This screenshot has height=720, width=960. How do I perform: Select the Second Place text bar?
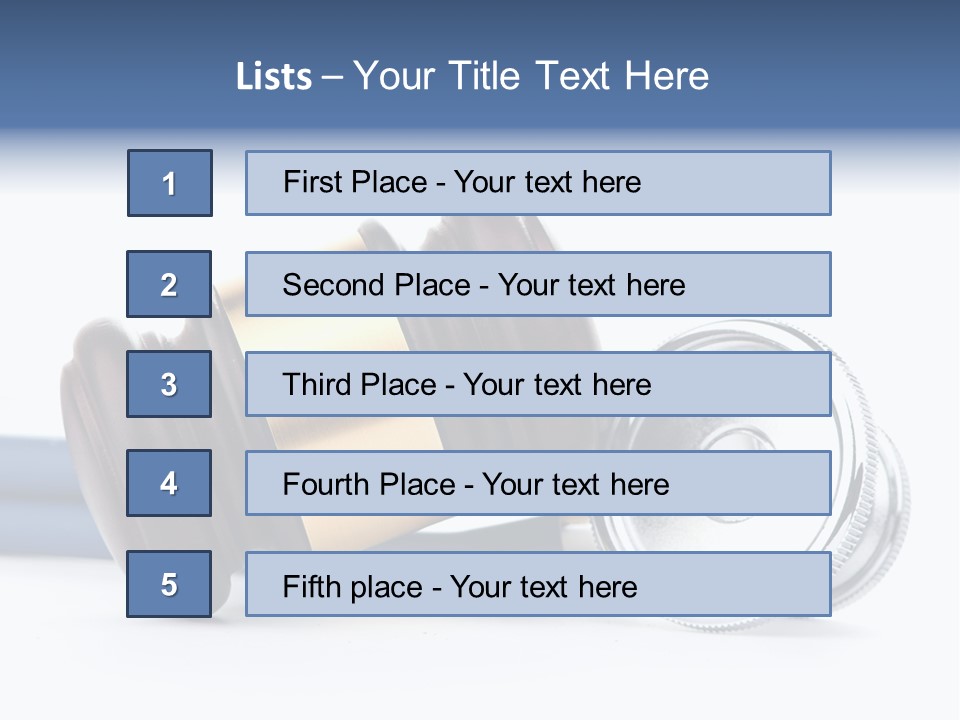coord(538,284)
